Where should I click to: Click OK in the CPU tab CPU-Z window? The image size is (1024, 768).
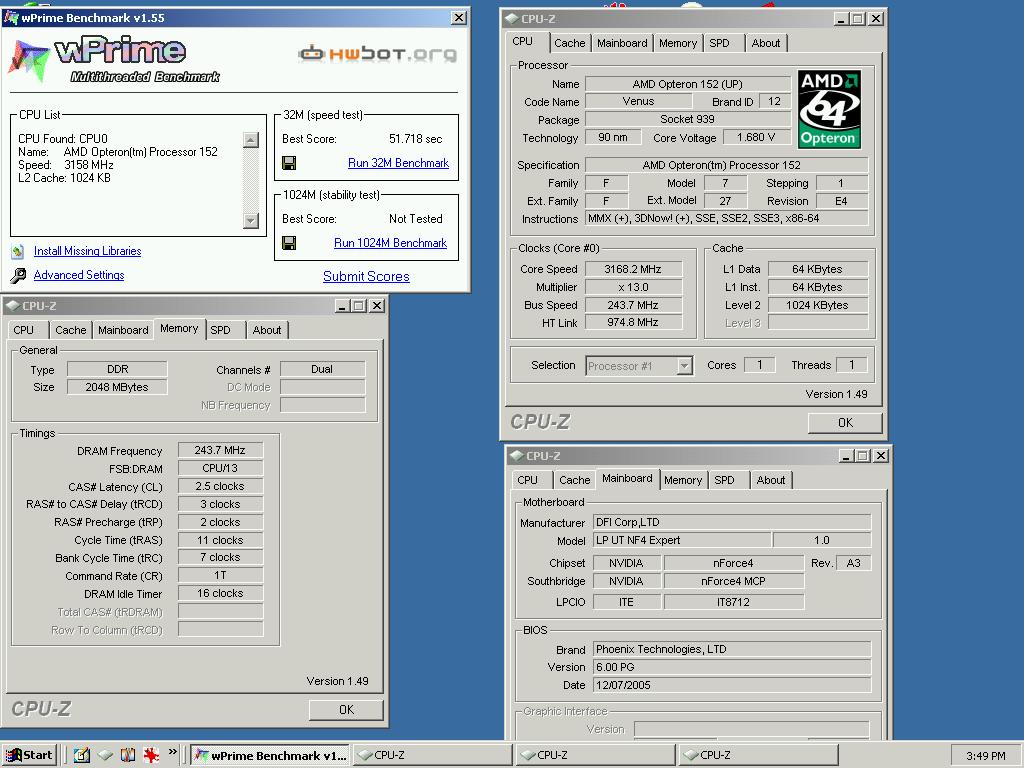(845, 423)
